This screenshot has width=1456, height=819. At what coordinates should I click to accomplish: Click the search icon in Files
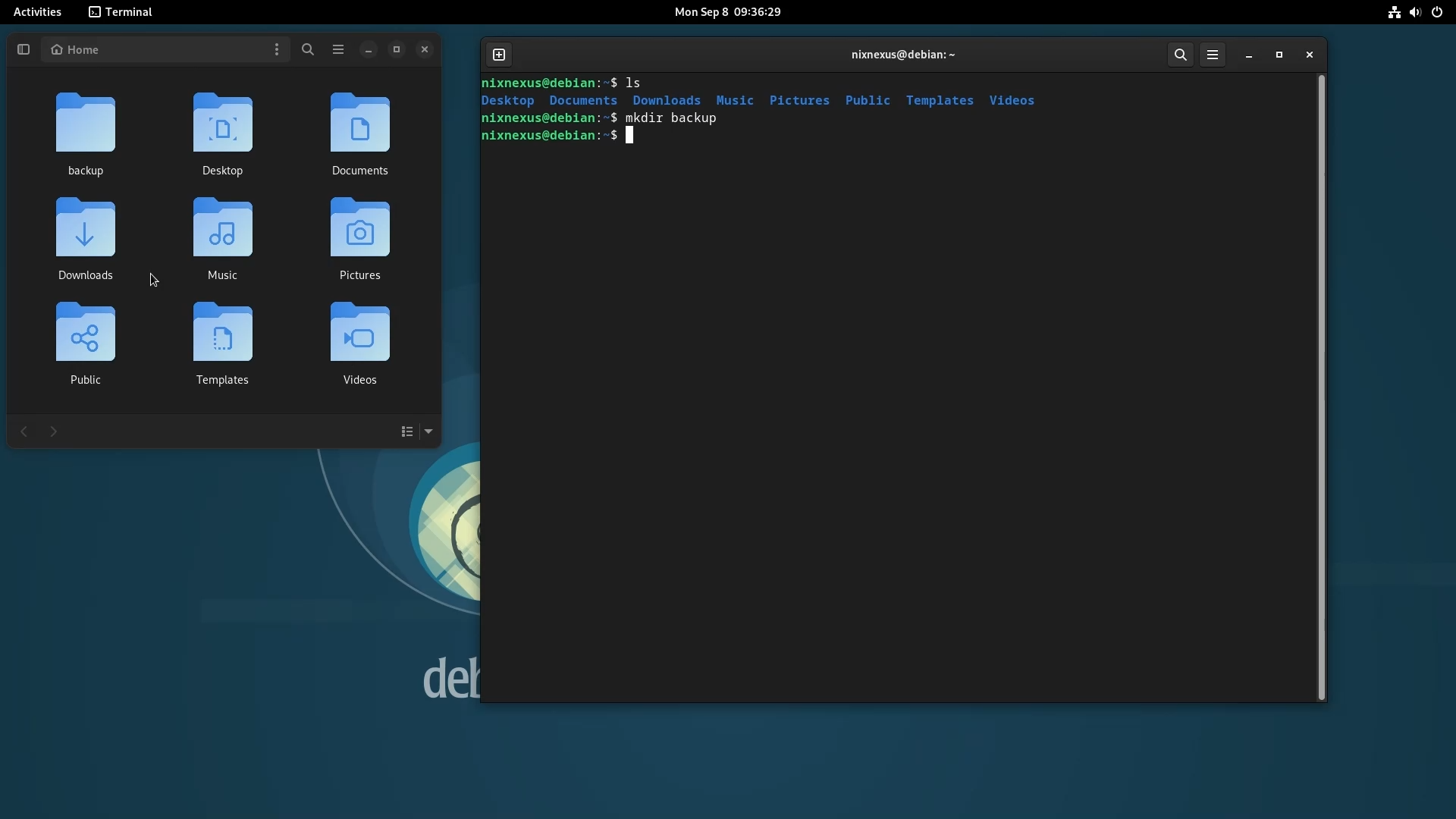[x=308, y=50]
